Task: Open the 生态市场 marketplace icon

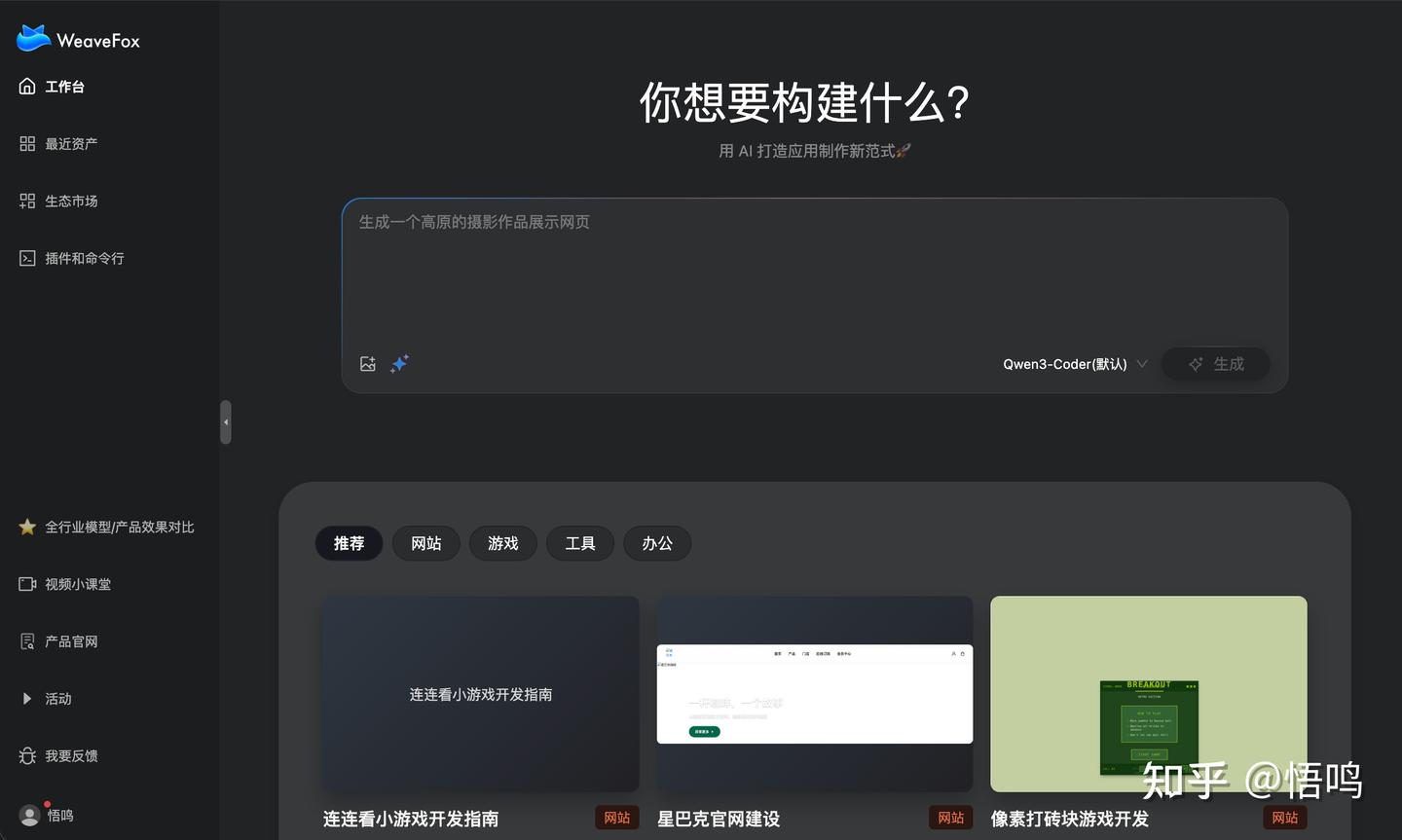Action: [26, 201]
